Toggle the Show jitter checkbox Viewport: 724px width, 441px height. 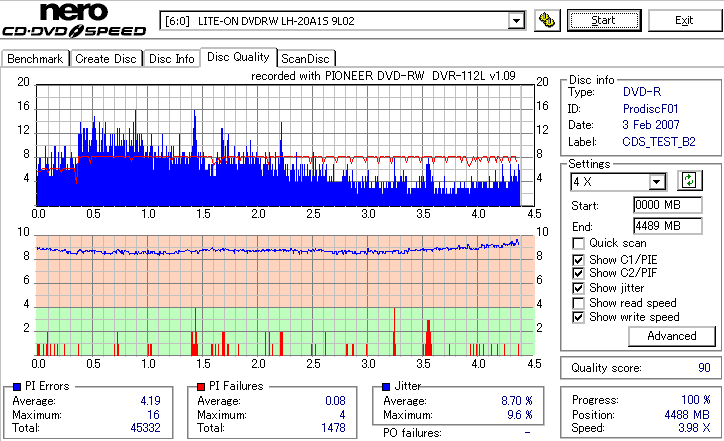[x=578, y=288]
